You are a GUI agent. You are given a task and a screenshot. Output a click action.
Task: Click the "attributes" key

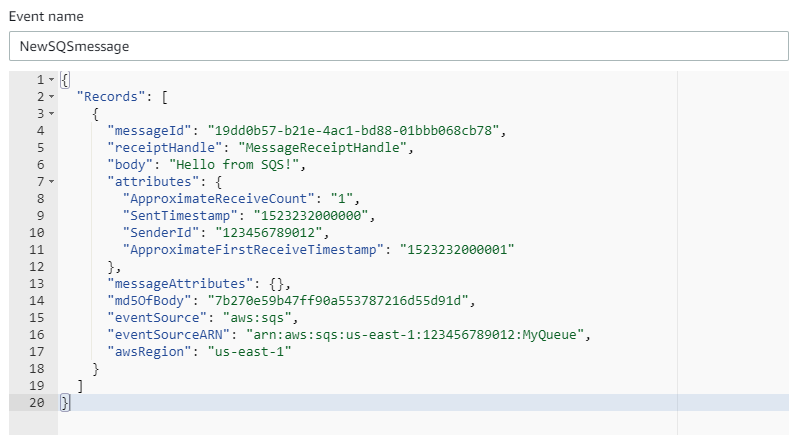pyautogui.click(x=153, y=182)
